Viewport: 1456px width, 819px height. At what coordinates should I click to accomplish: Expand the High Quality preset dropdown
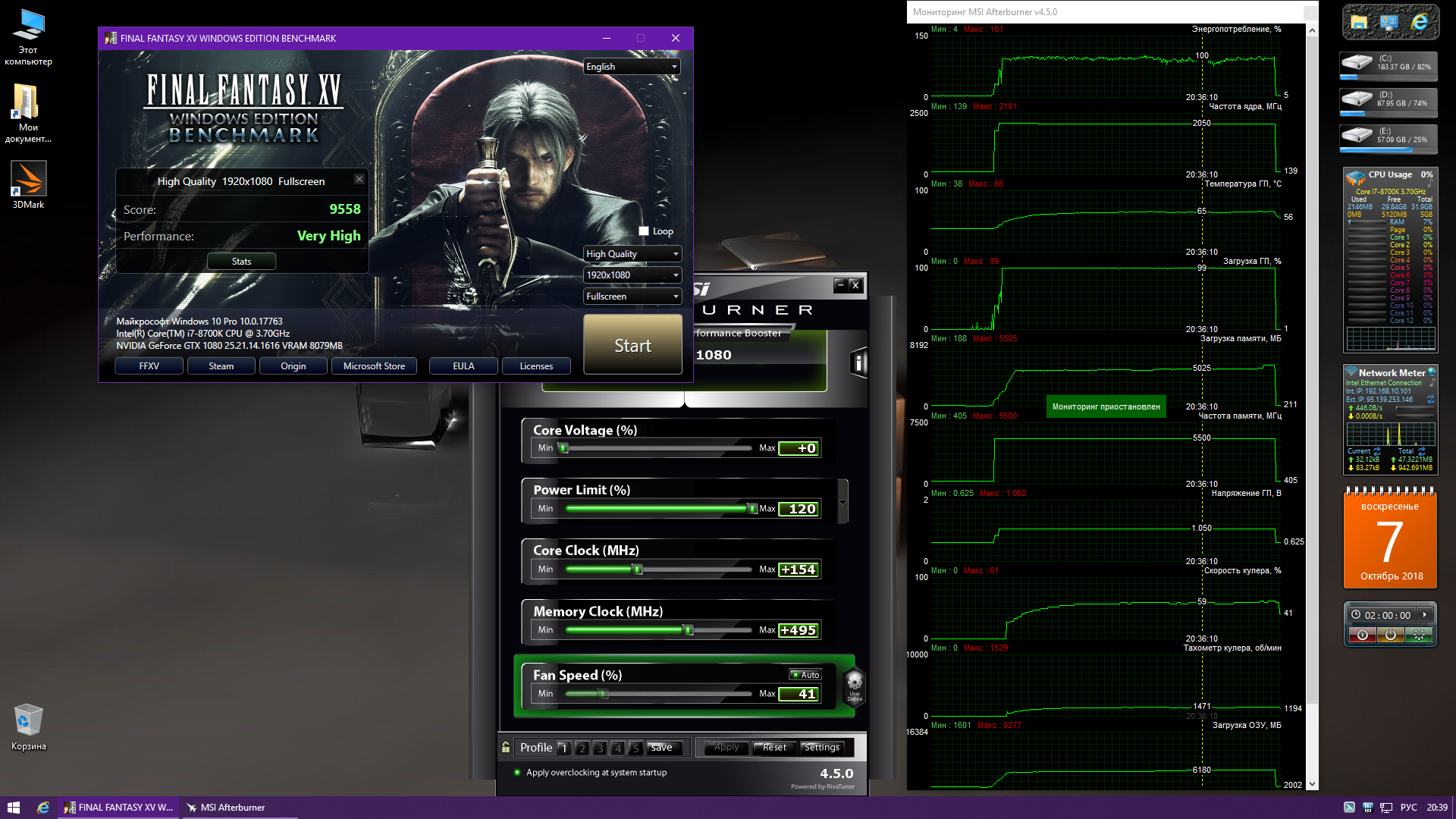coord(632,254)
